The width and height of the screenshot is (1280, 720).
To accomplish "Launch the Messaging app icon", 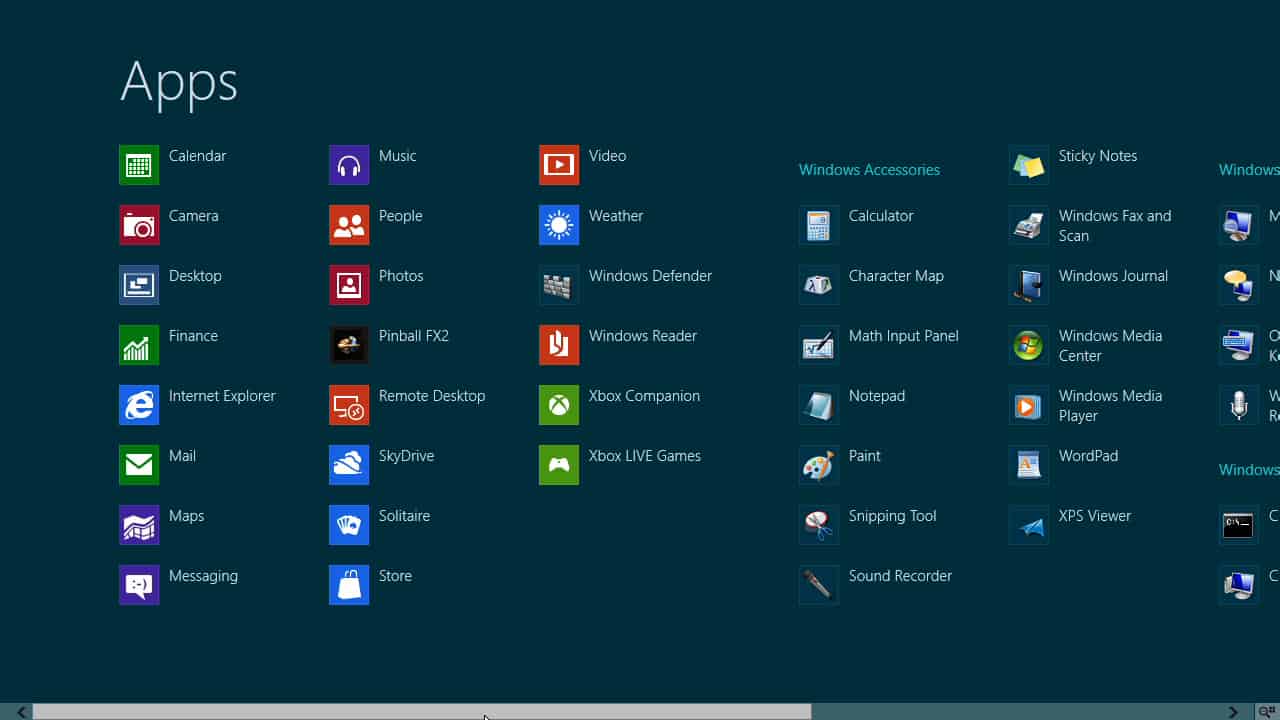I will pos(139,585).
